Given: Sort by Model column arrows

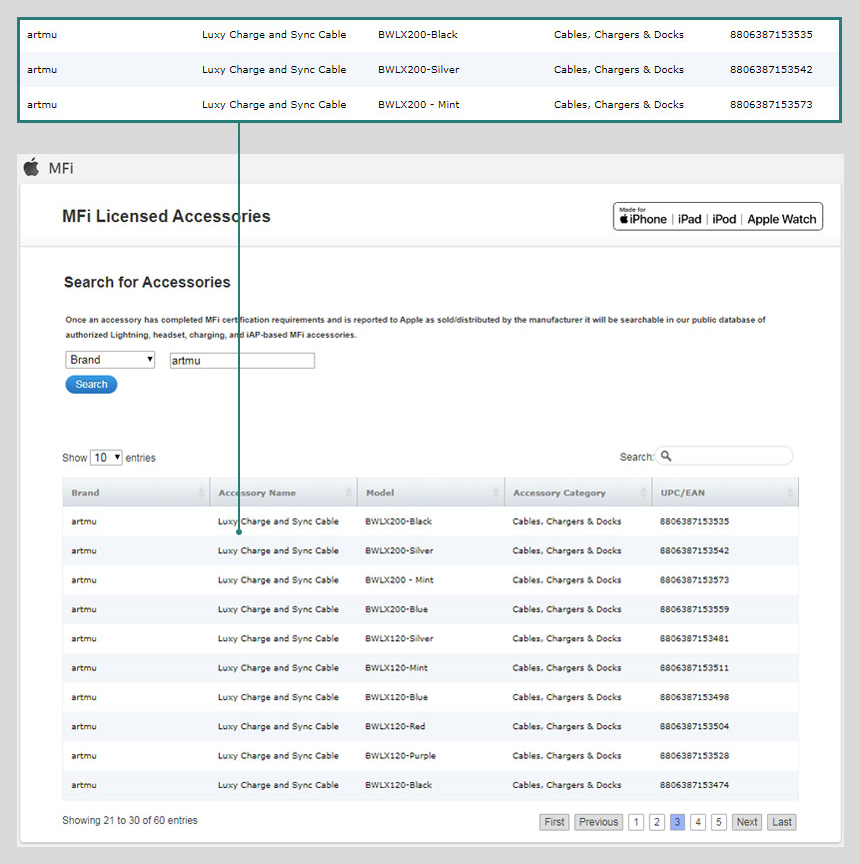Looking at the screenshot, I should (x=496, y=493).
